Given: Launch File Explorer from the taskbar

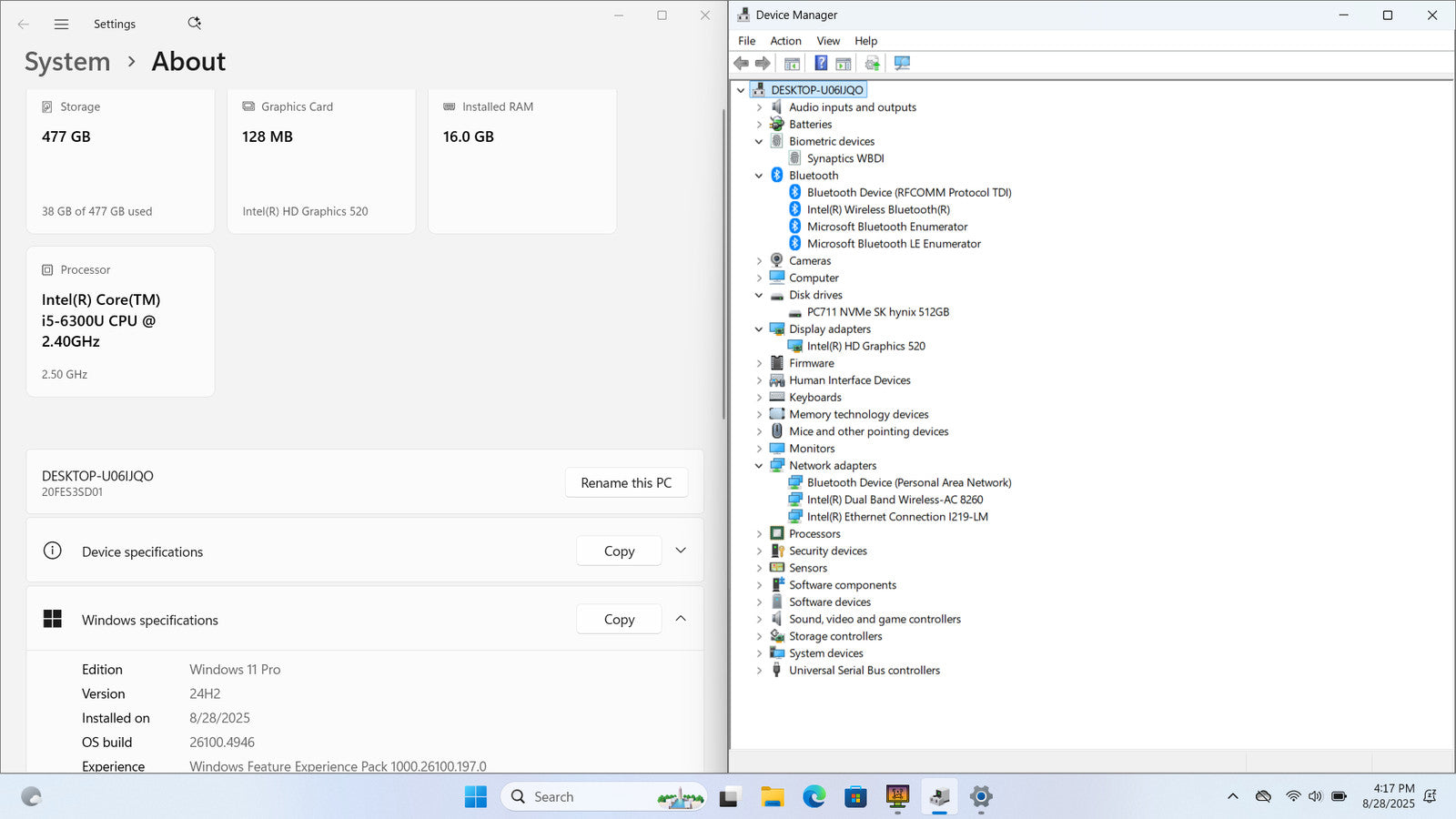Looking at the screenshot, I should [x=773, y=797].
